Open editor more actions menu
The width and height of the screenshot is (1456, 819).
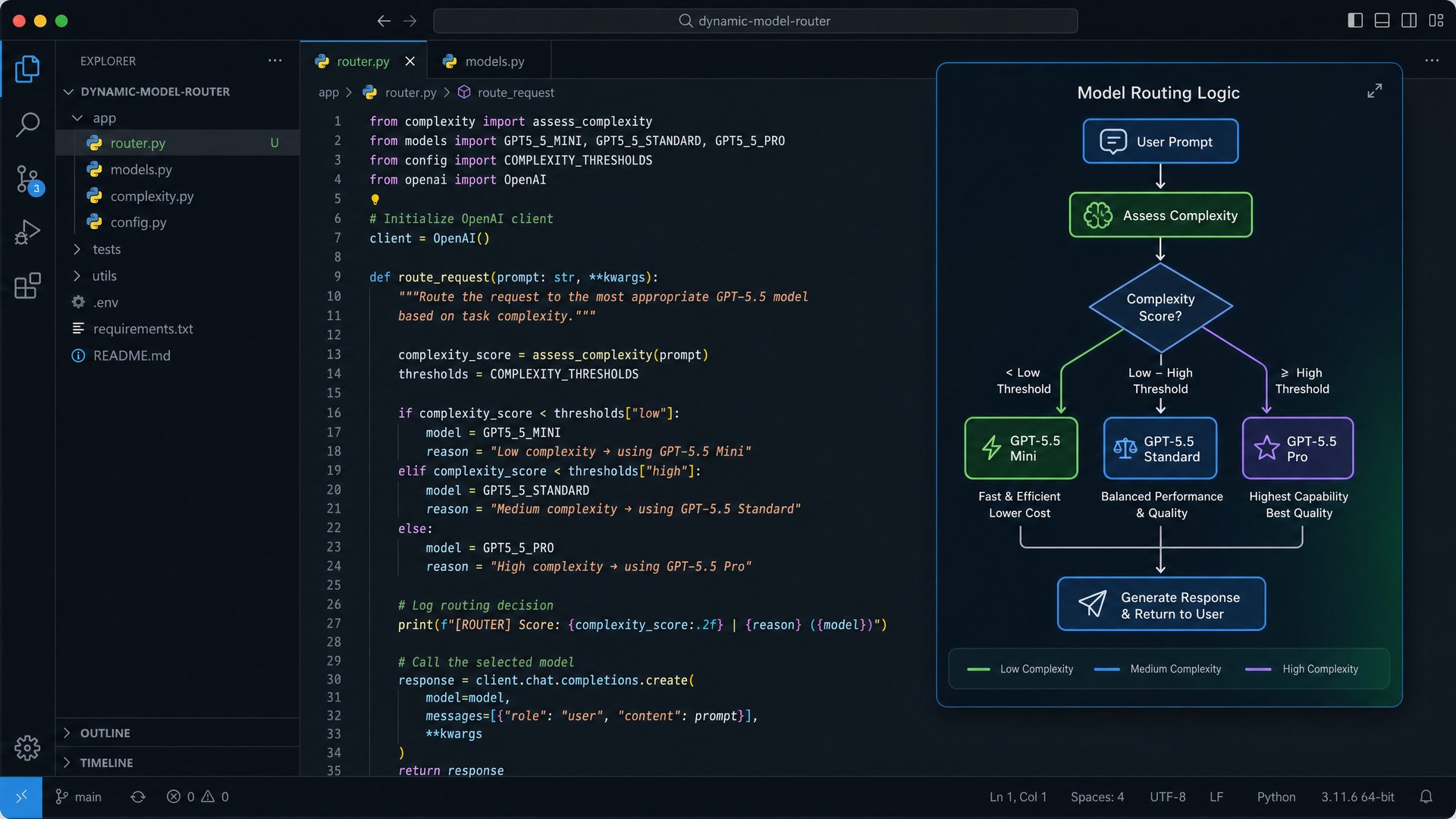[x=1432, y=61]
